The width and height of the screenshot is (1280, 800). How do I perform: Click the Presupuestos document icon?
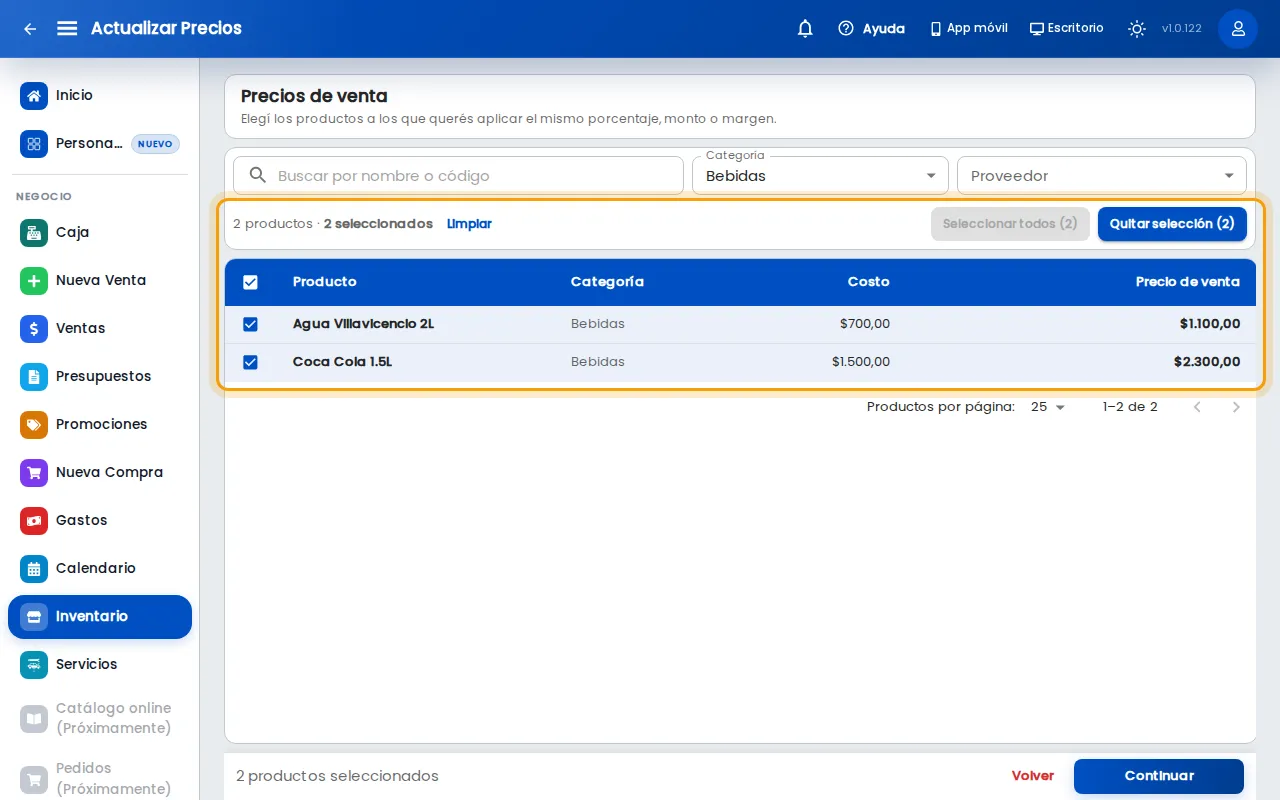coord(34,376)
